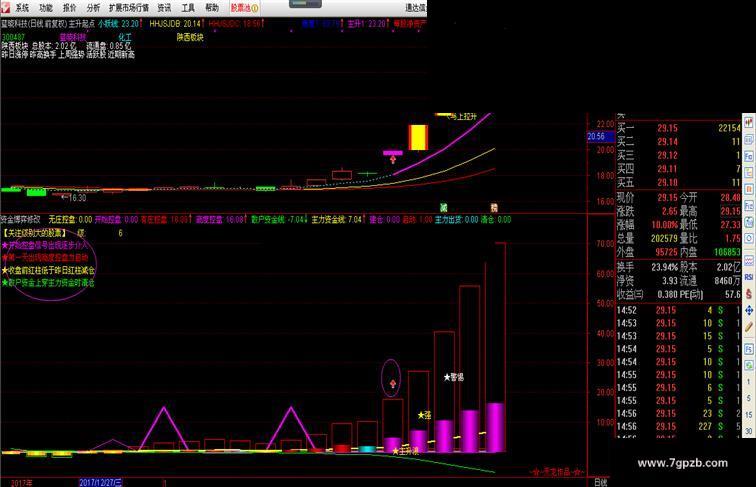Click the ★主升浪 label on indicator chart

pos(405,451)
